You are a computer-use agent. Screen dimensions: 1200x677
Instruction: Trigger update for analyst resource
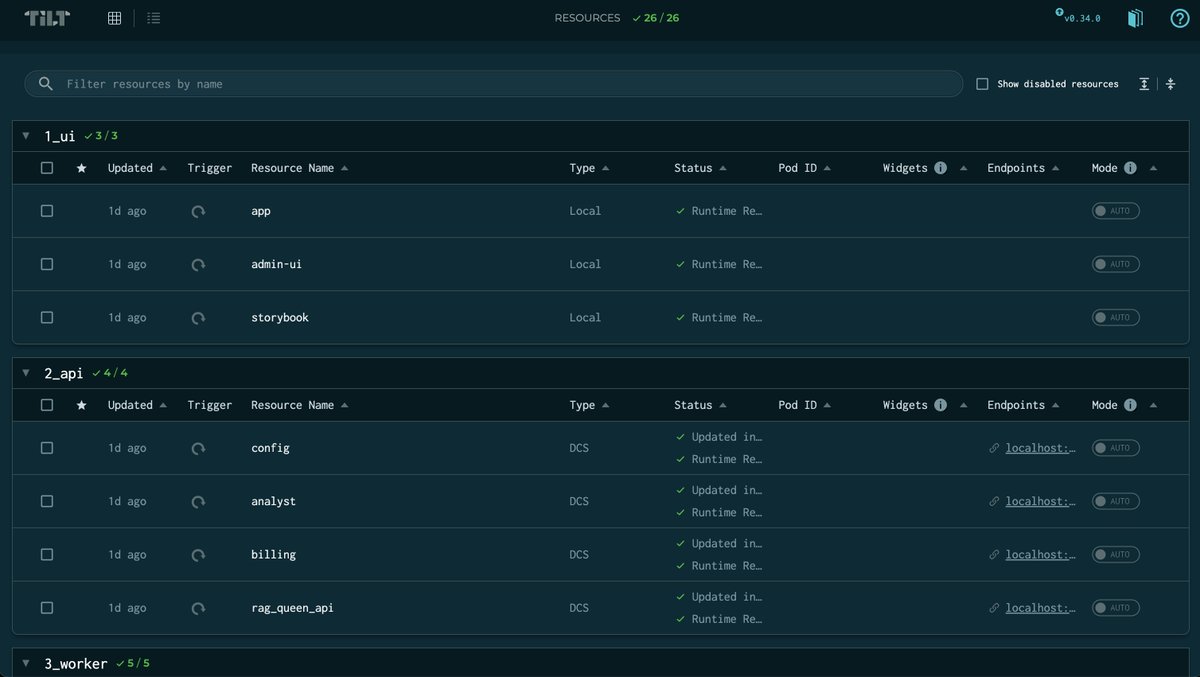pos(198,501)
